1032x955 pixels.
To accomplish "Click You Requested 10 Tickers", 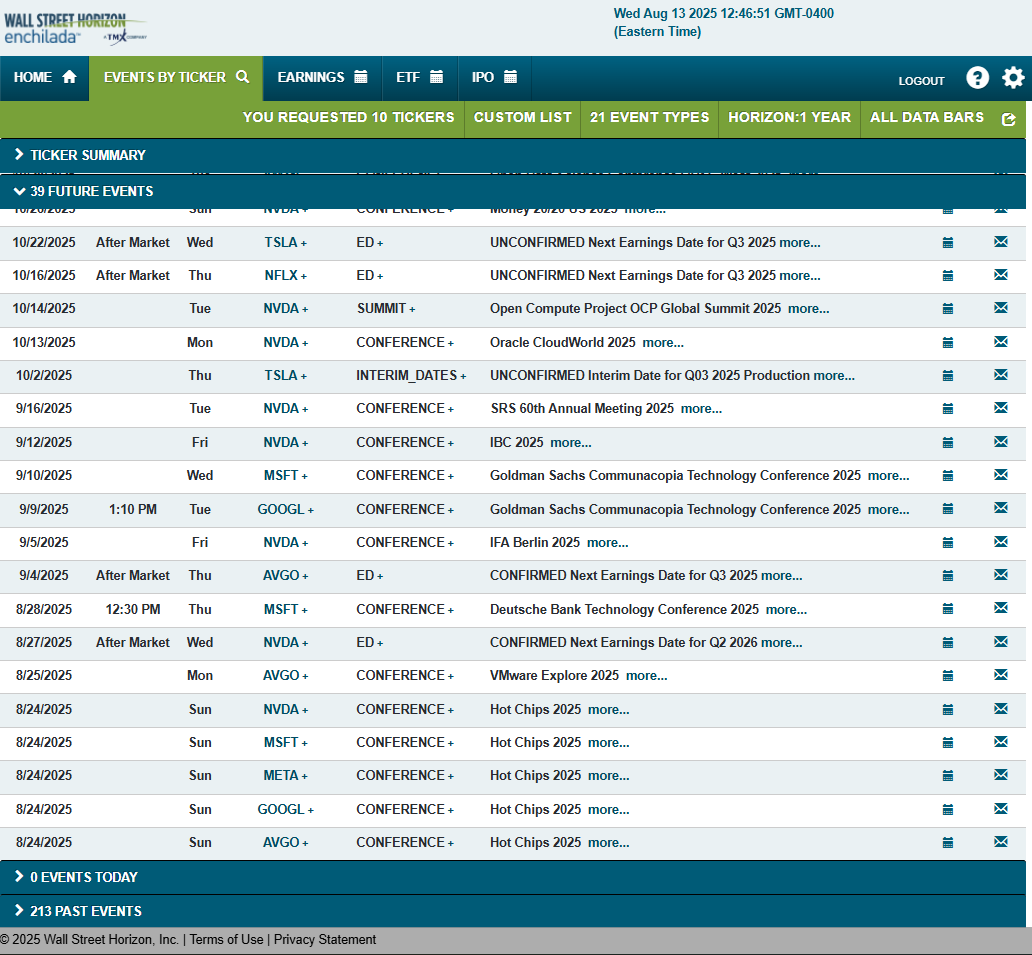I will [x=348, y=118].
